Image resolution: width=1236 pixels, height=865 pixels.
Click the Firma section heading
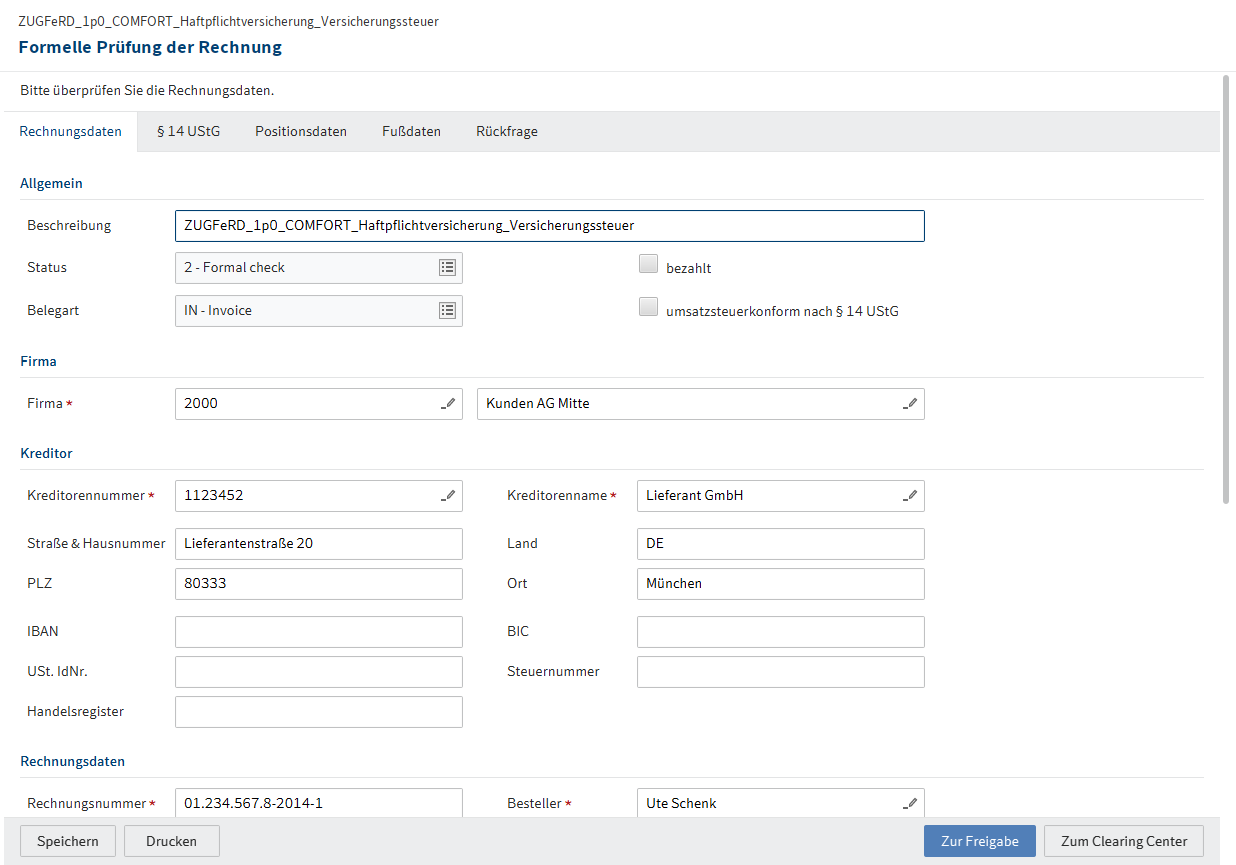[38, 362]
